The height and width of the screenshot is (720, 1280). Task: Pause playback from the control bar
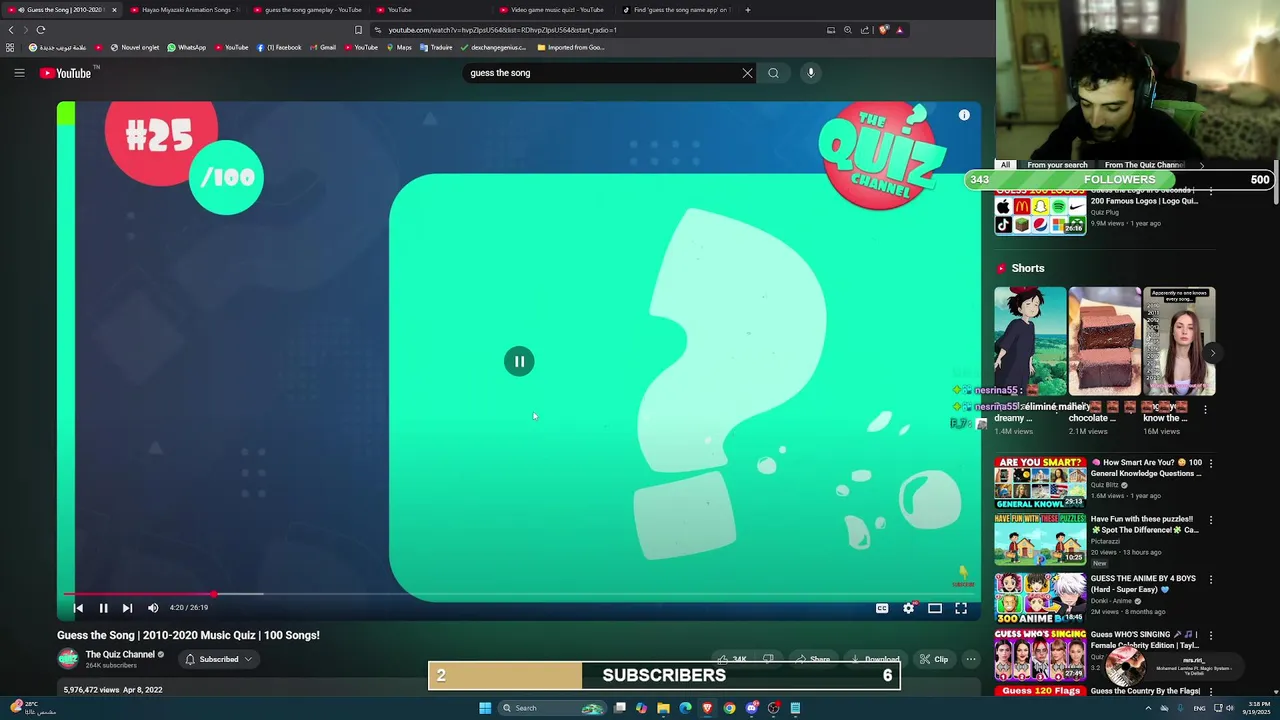103,608
